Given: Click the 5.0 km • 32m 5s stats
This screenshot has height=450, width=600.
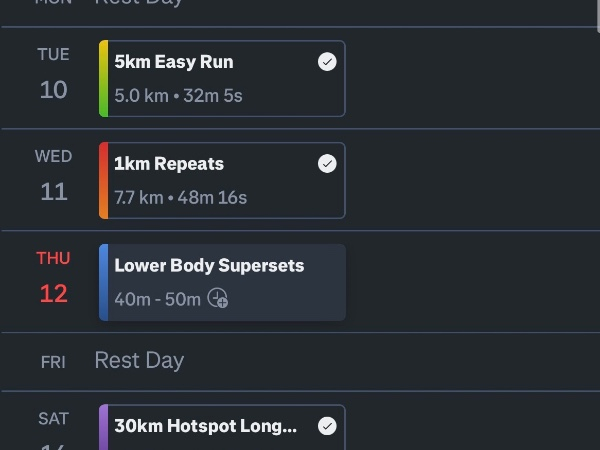Looking at the screenshot, I should tap(178, 96).
